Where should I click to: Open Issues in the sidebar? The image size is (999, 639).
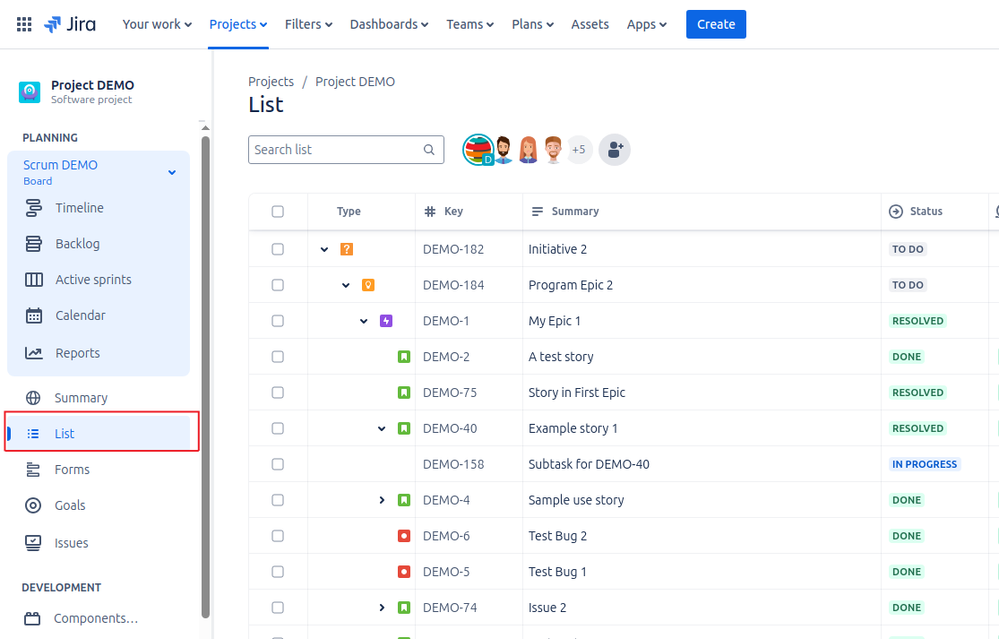(x=71, y=543)
